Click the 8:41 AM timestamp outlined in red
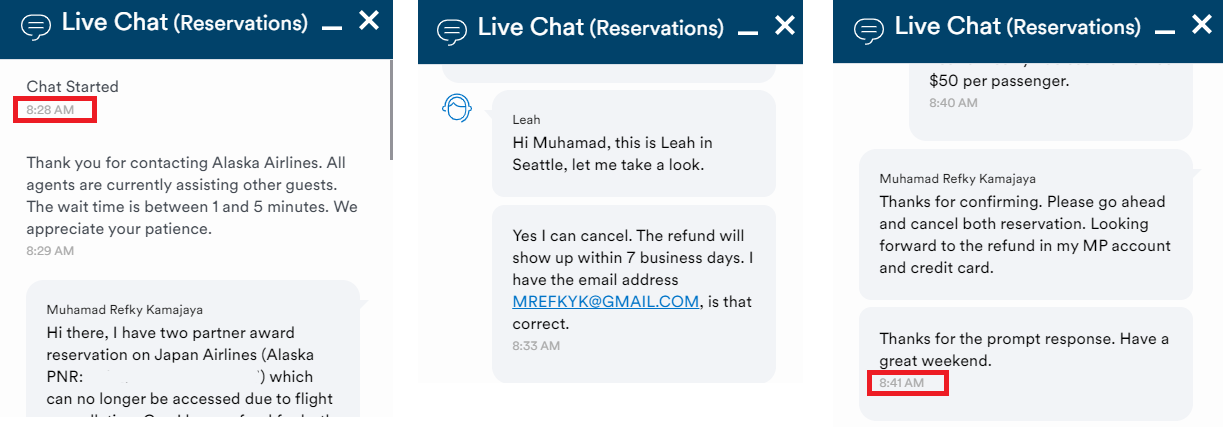This screenshot has width=1223, height=429. click(x=903, y=383)
